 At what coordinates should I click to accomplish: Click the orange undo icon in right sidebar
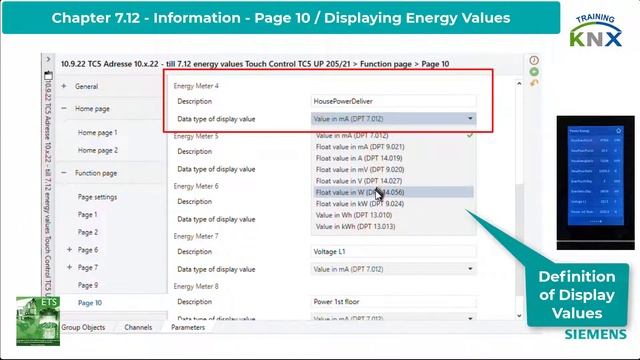point(534,83)
